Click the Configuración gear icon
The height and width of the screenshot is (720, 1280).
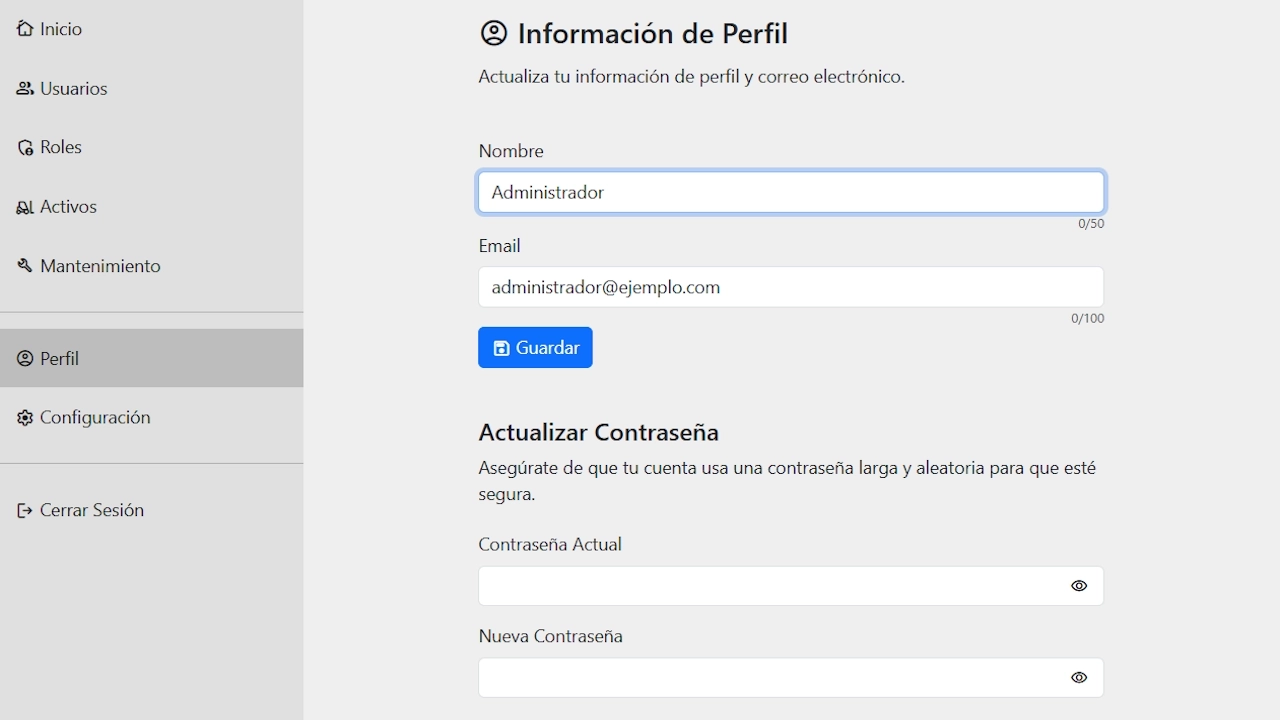click(24, 417)
